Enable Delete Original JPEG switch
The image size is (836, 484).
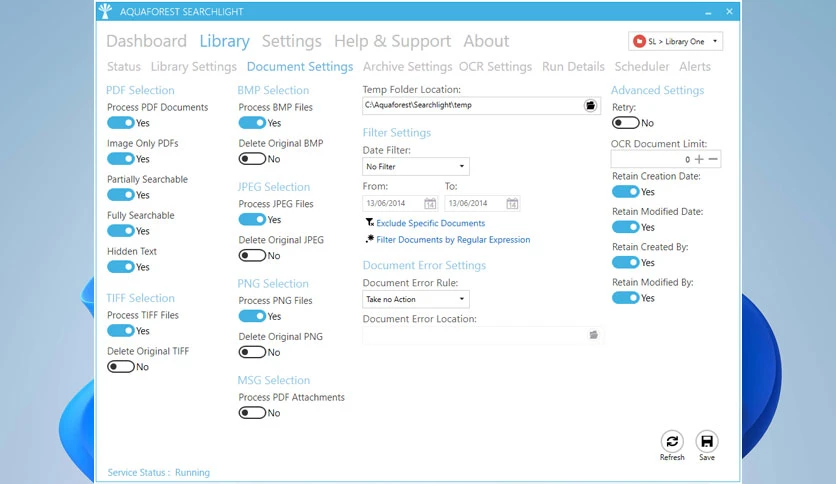click(x=252, y=256)
